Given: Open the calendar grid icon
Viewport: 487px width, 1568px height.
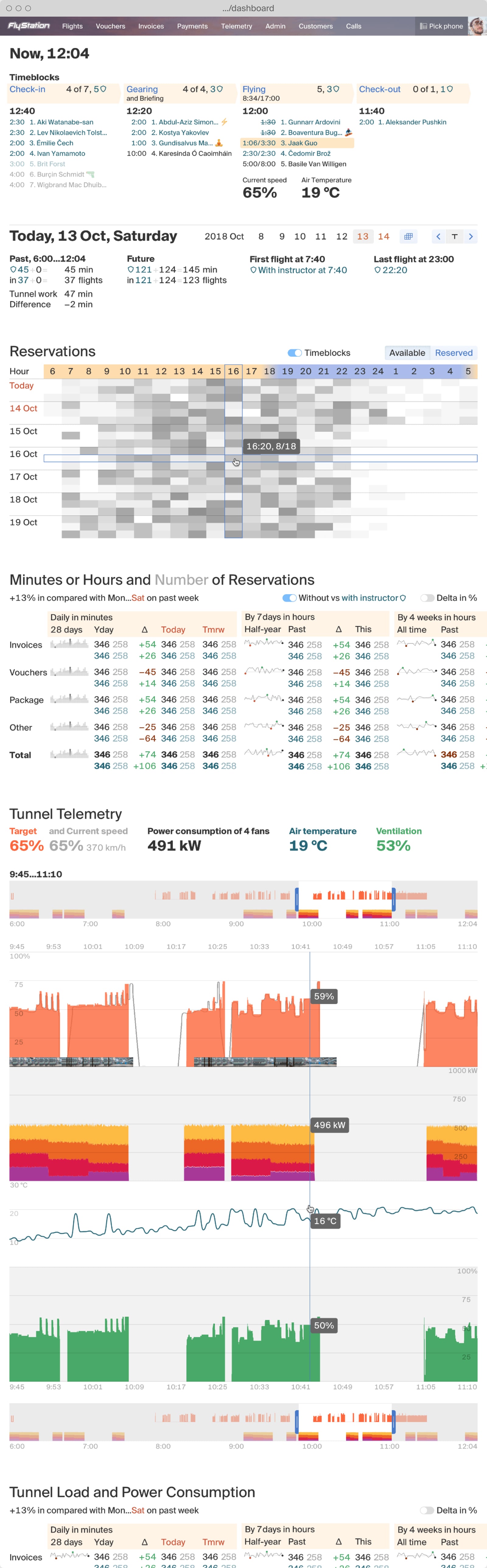Looking at the screenshot, I should click(408, 236).
